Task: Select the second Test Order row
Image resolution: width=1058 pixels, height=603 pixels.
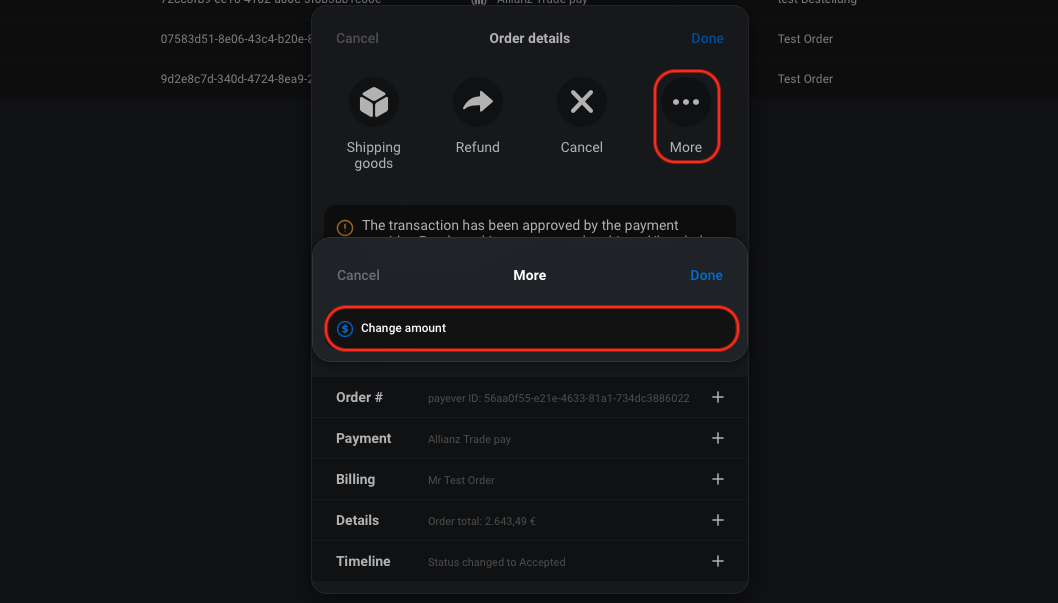Action: click(x=805, y=79)
